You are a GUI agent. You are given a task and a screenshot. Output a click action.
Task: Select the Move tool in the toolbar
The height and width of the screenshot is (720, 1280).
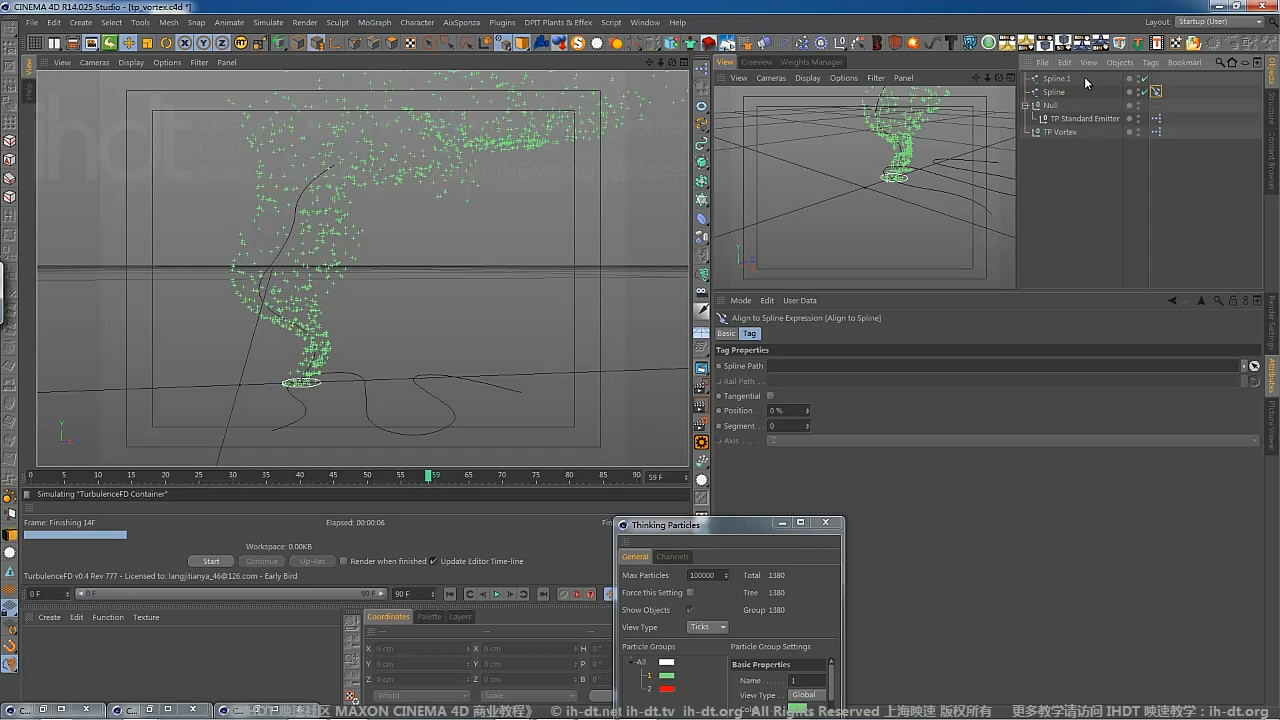coord(128,42)
